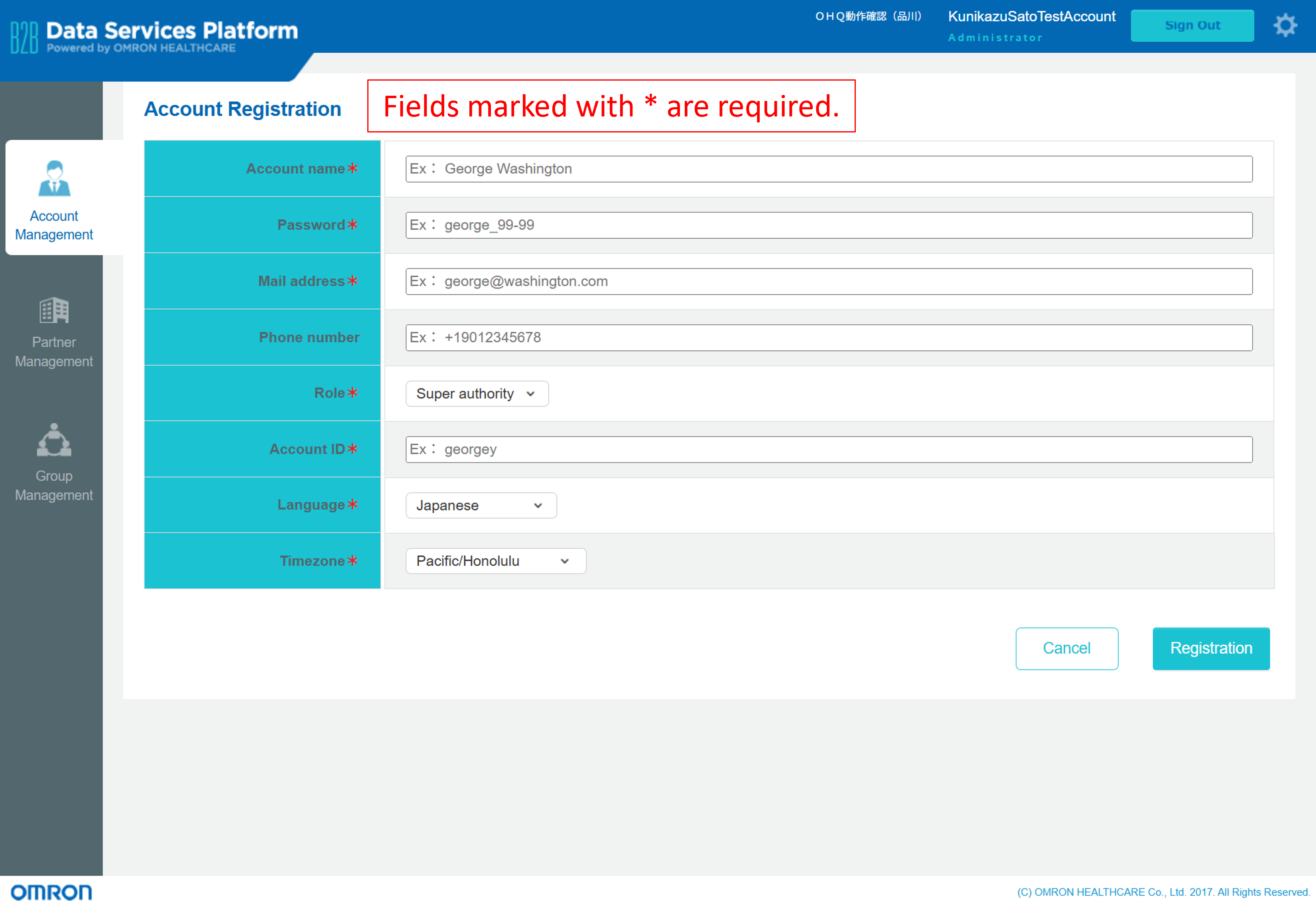Click the Account Management person icon

54,178
